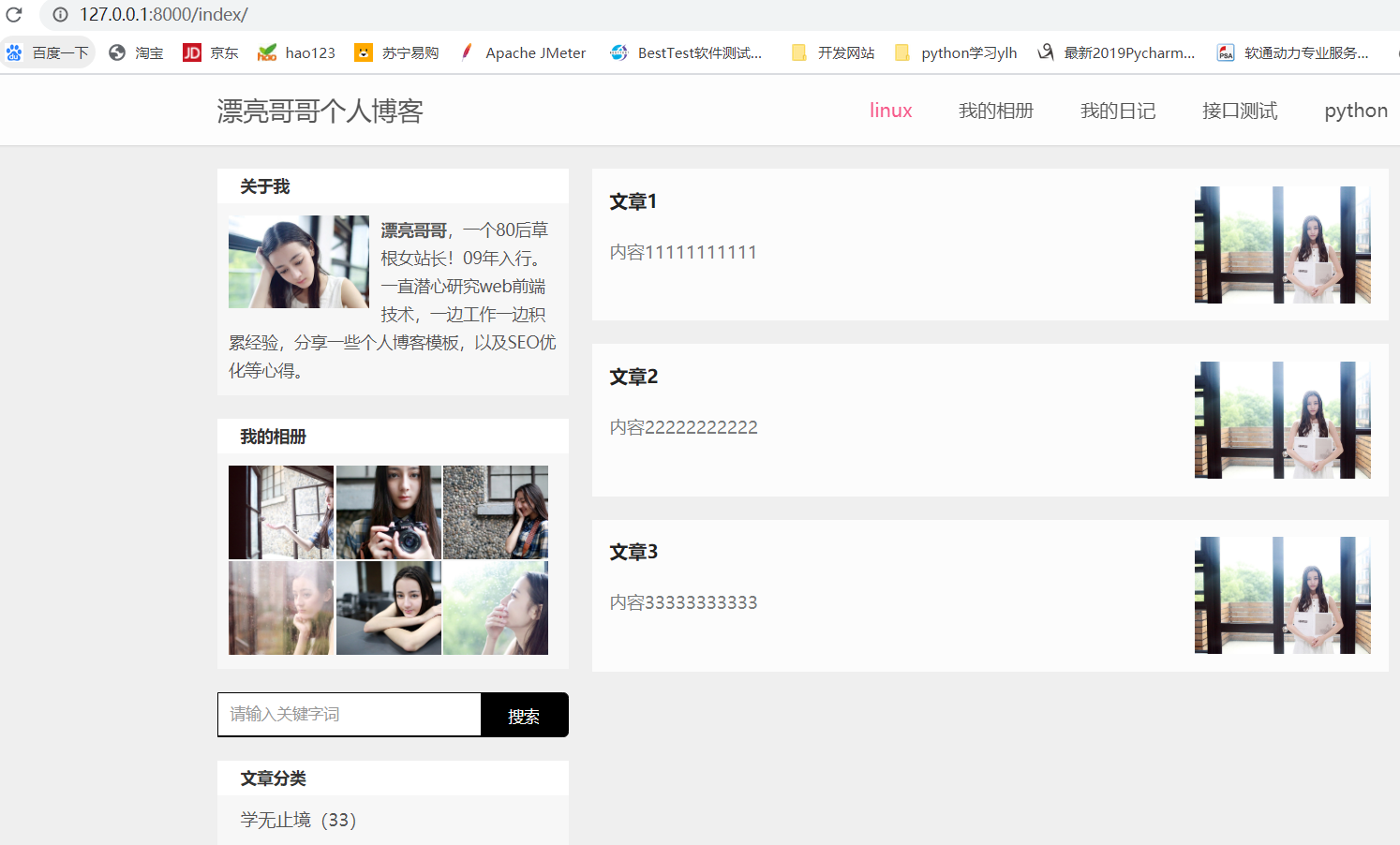The width and height of the screenshot is (1400, 845).
Task: Open the hao123 bookmark
Action: coord(296,52)
